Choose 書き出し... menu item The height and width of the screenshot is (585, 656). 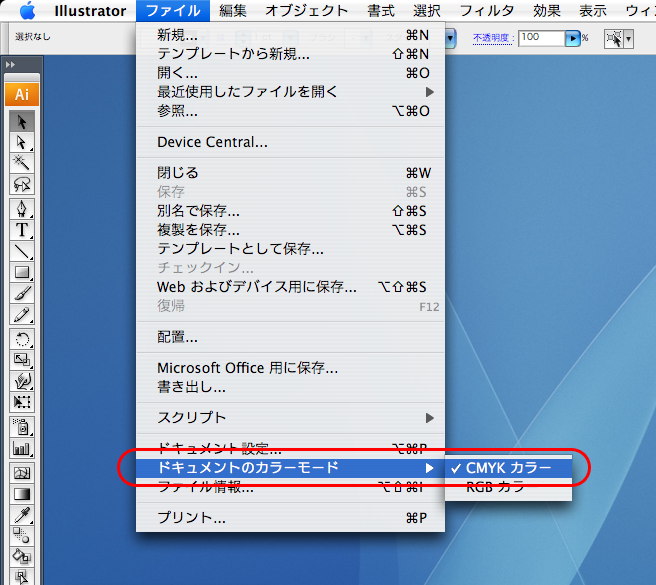290,387
